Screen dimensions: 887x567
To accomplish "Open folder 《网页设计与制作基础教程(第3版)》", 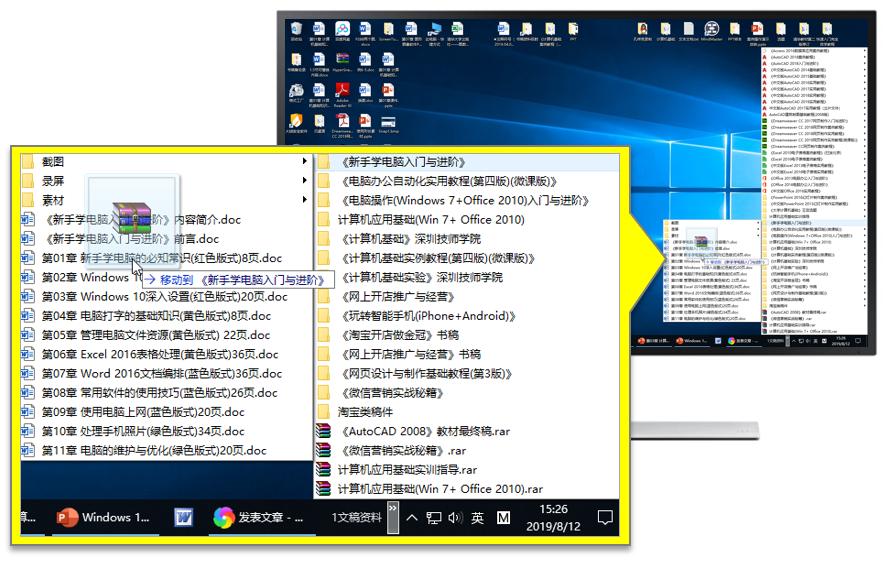I will (x=426, y=373).
